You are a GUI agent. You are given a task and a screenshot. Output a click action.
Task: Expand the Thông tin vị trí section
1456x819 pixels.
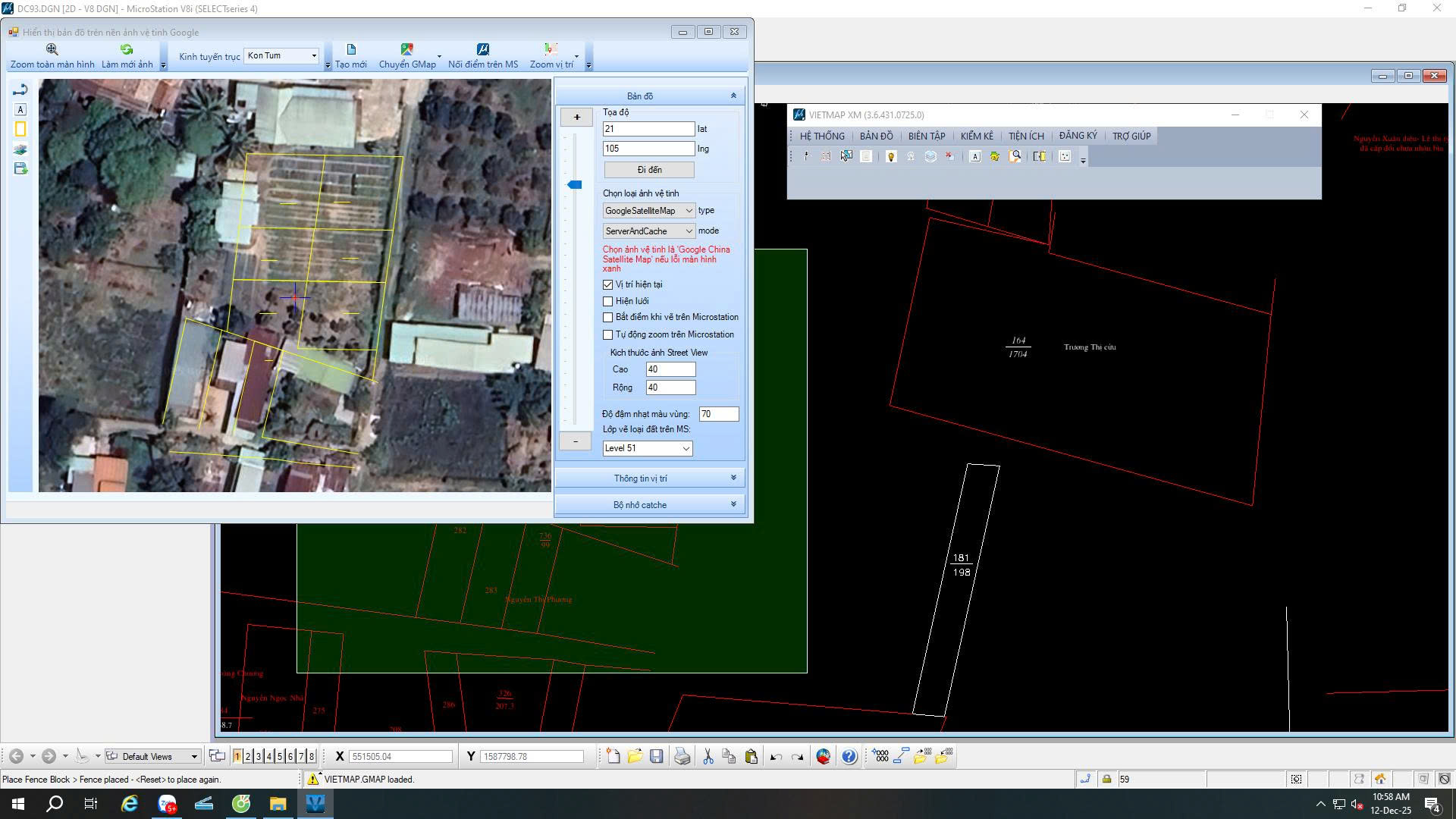(650, 479)
